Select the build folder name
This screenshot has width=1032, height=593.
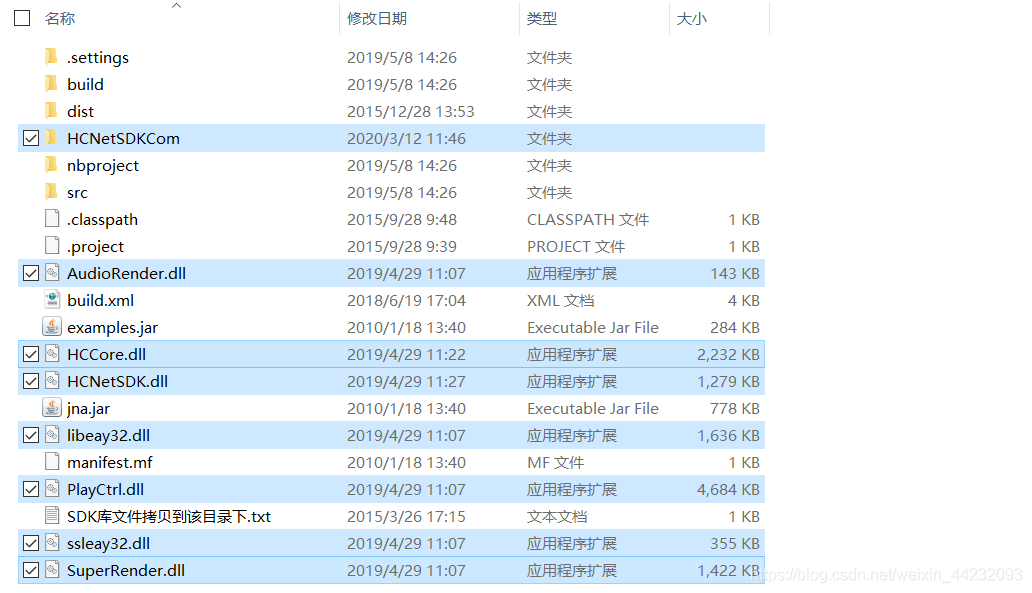click(85, 84)
